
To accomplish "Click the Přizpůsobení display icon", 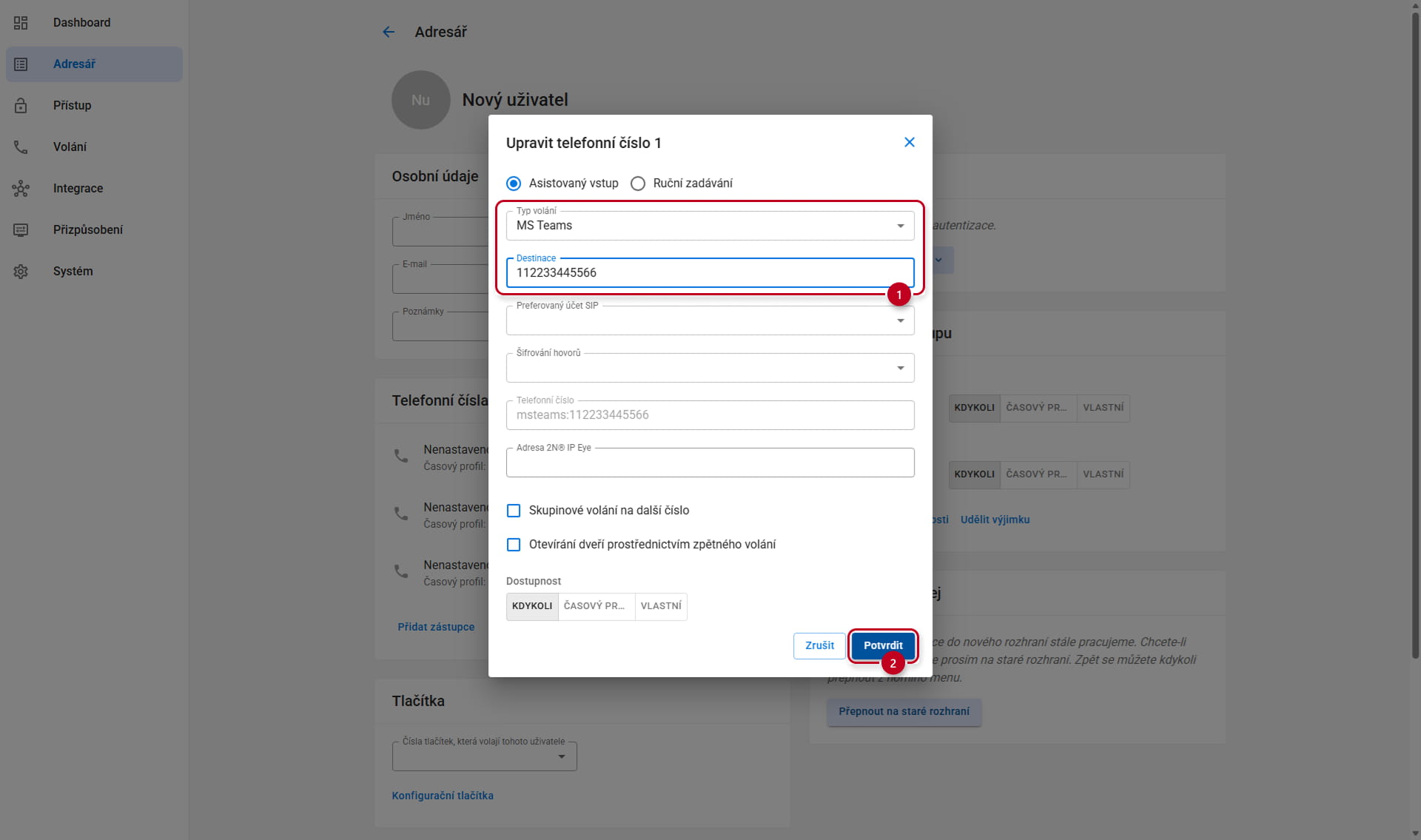I will pyautogui.click(x=21, y=230).
